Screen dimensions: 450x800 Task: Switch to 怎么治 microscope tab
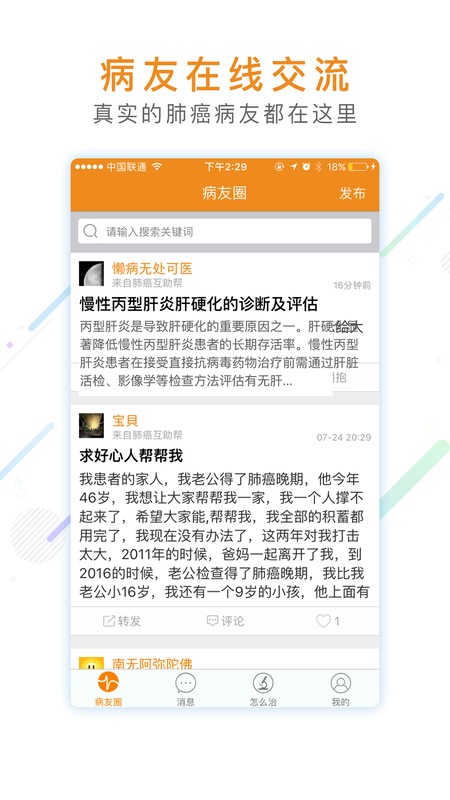[263, 689]
